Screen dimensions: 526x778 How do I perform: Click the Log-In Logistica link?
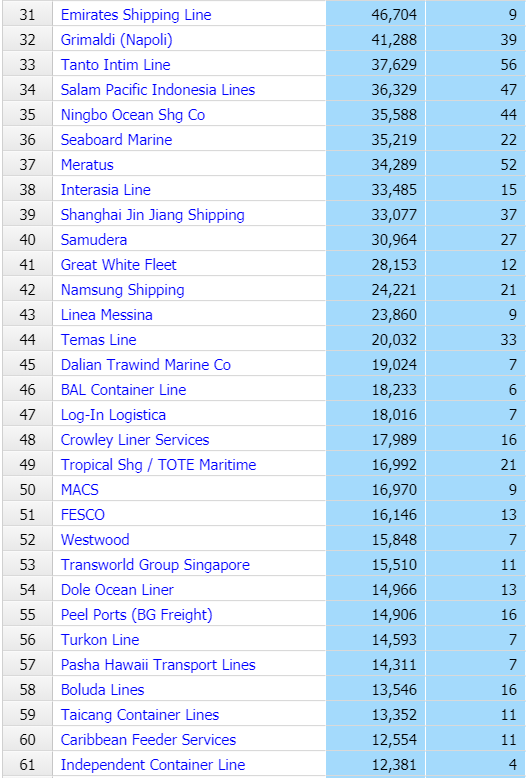tap(114, 415)
